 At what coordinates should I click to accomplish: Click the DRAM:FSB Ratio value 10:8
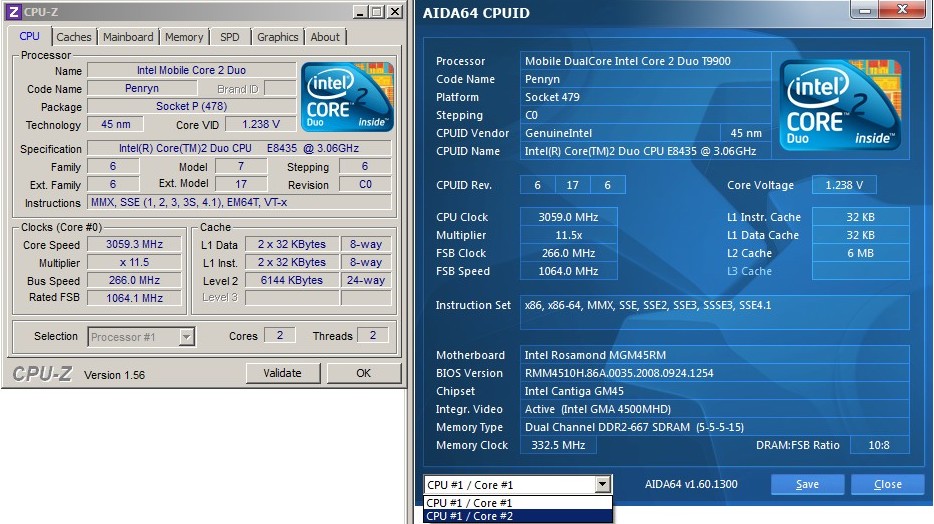click(879, 445)
